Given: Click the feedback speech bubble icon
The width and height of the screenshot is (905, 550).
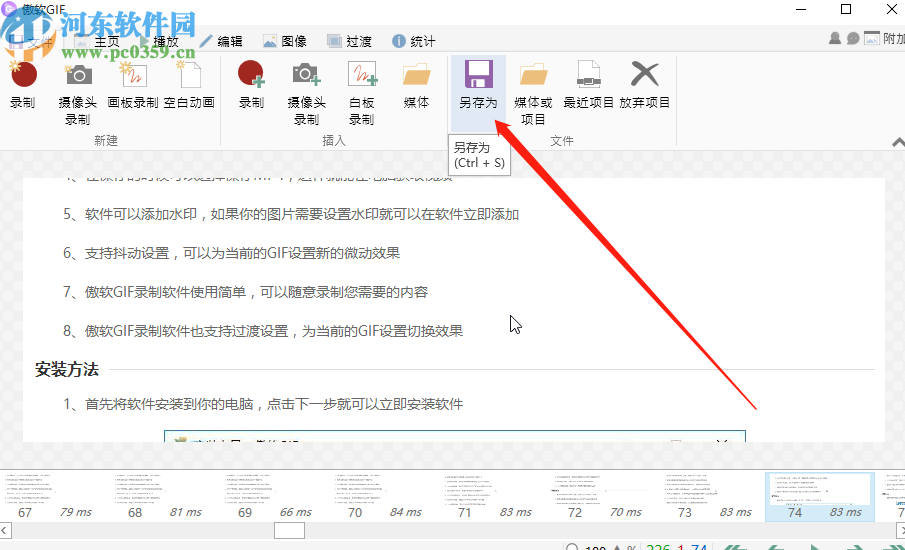Looking at the screenshot, I should [x=853, y=39].
